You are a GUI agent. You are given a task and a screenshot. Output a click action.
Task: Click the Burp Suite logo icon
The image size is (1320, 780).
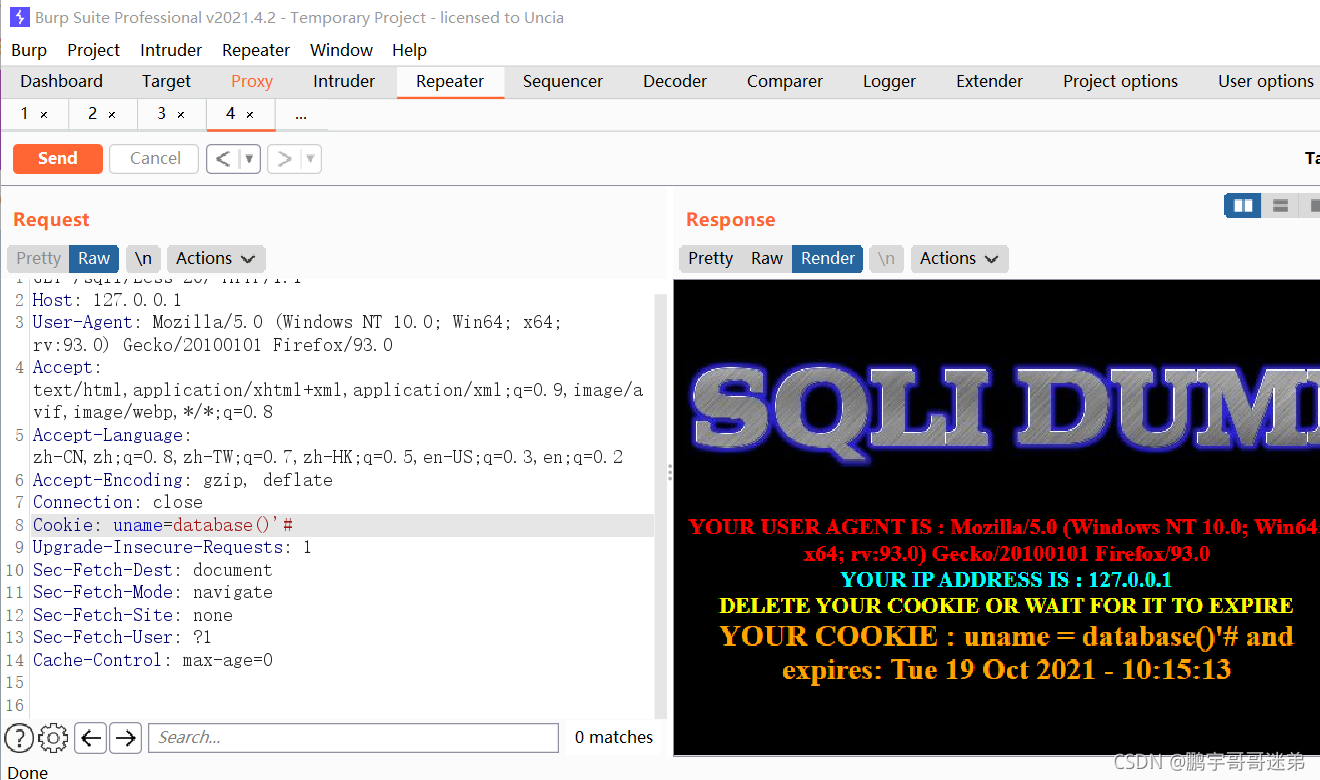tap(19, 17)
